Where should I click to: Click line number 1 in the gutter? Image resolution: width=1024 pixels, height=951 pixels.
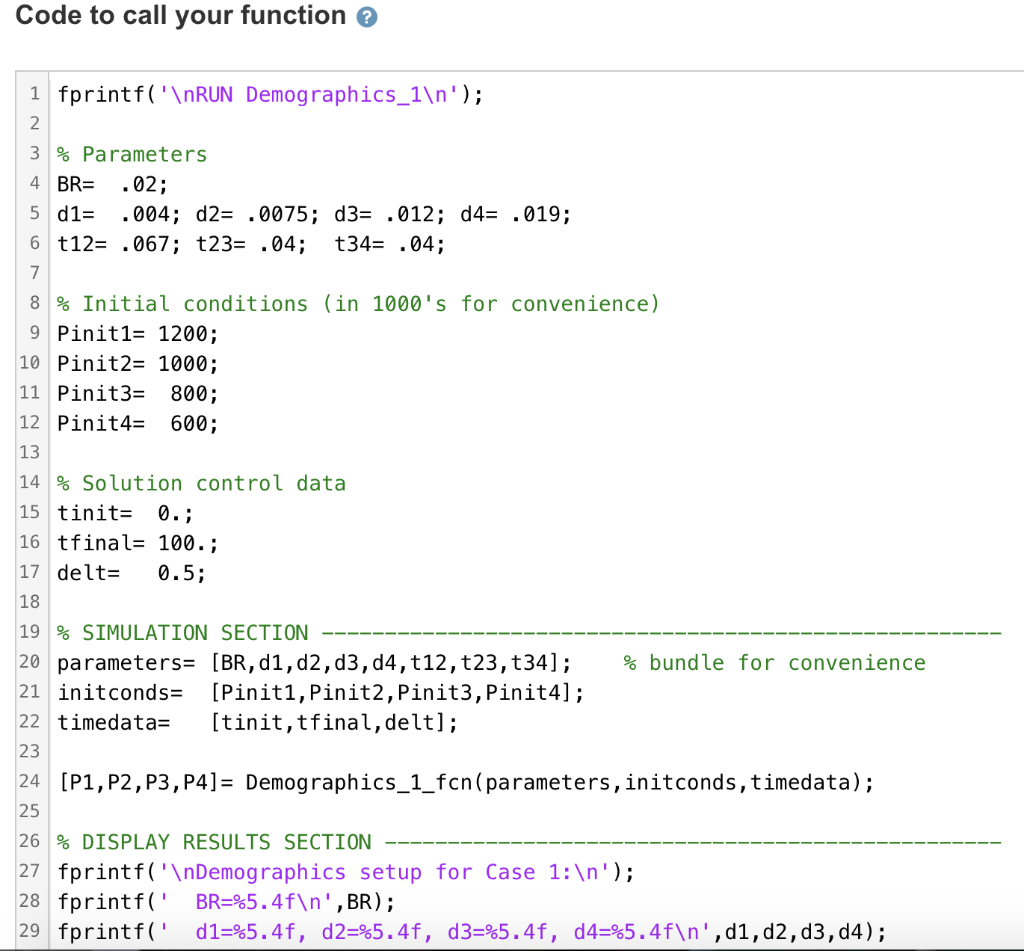tap(33, 94)
